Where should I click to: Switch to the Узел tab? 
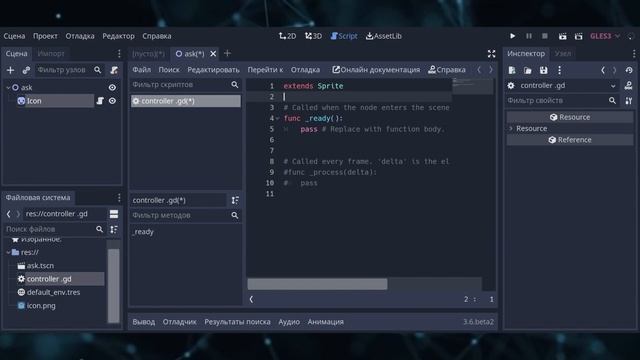point(563,53)
